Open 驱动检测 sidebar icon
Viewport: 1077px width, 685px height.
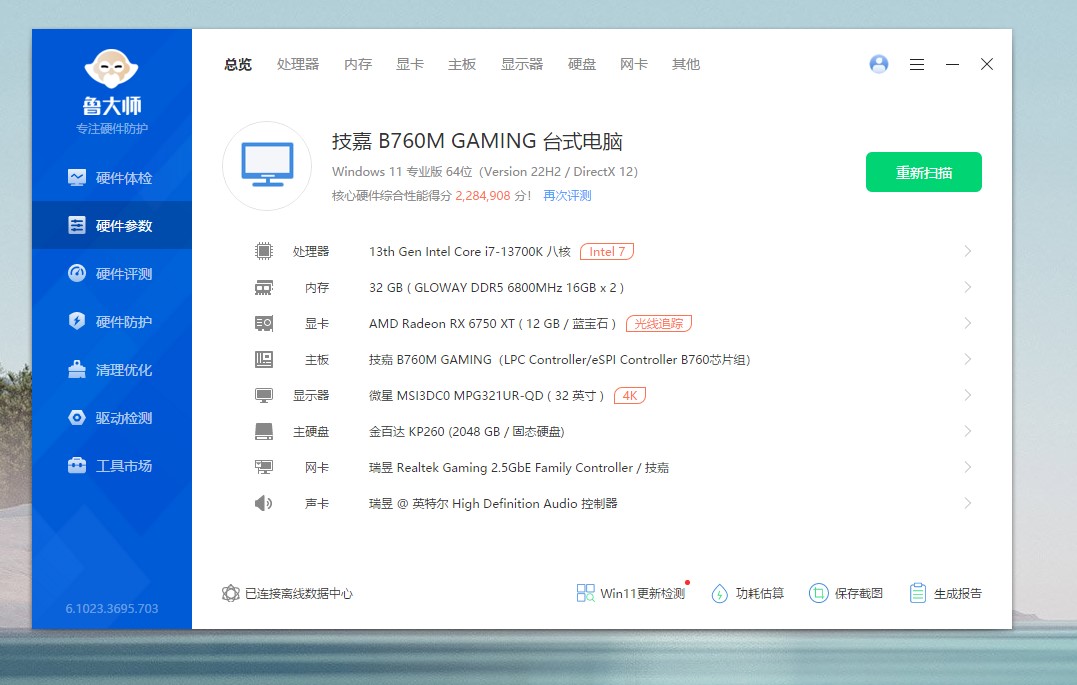pyautogui.click(x=77, y=417)
